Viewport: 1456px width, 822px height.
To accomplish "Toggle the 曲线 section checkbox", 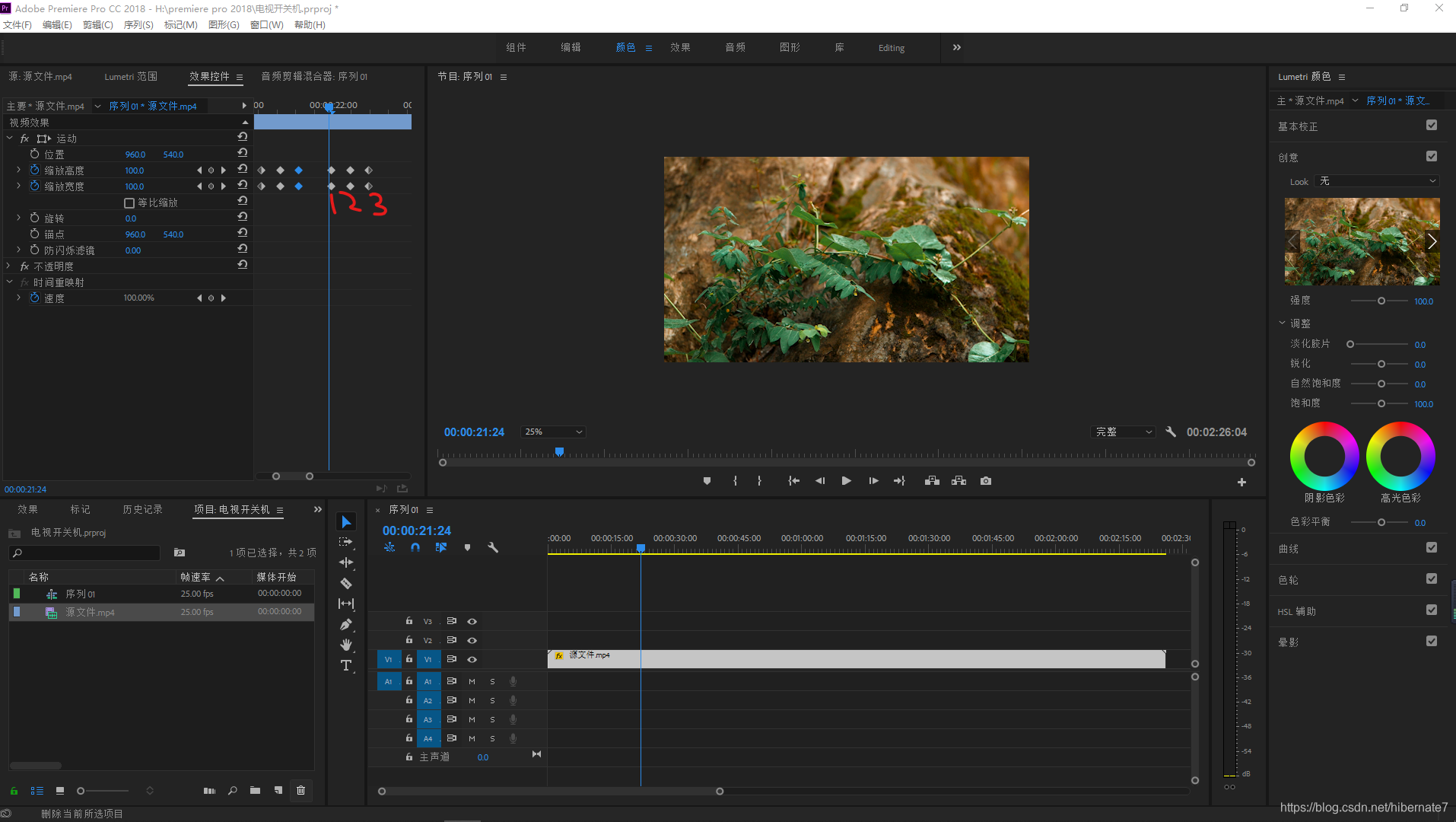I will [x=1432, y=548].
